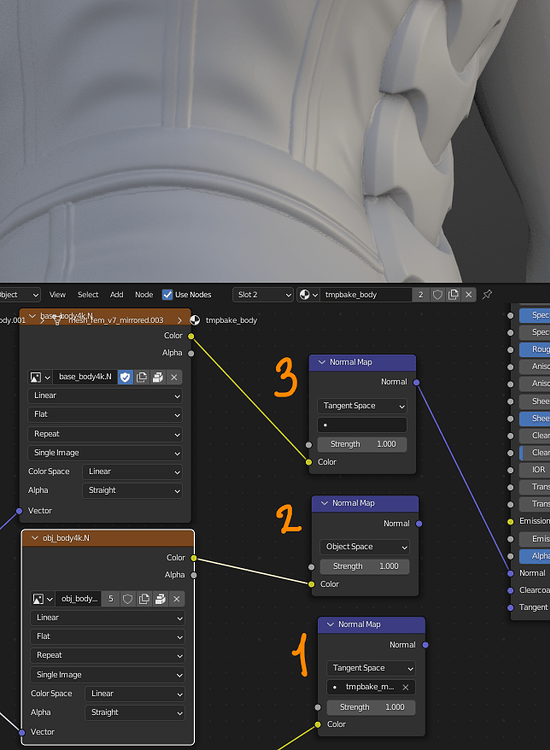This screenshot has width=550, height=750.
Task: Open the Add menu
Action: (x=117, y=295)
